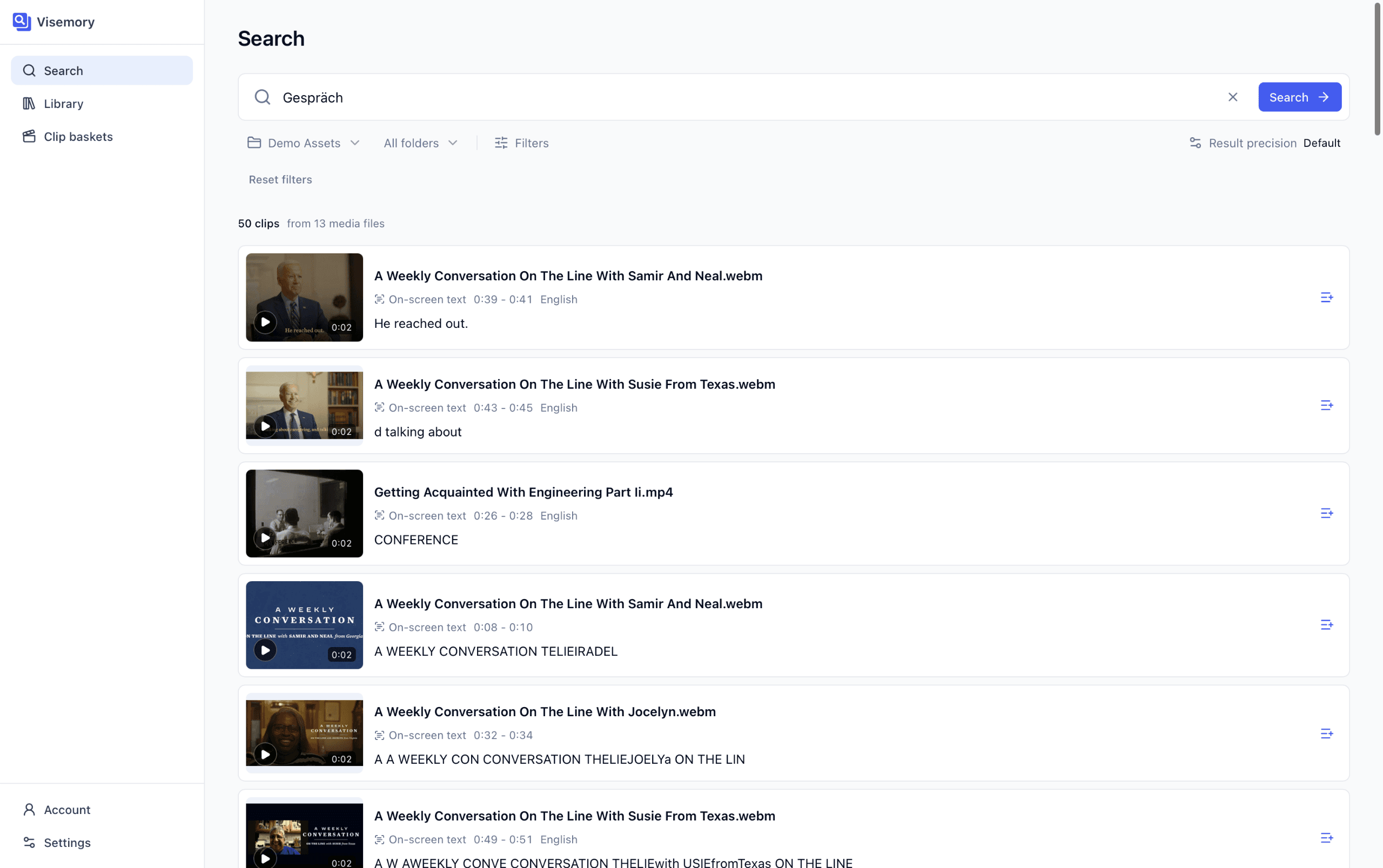The height and width of the screenshot is (868, 1383).
Task: Open the Library section
Action: (102, 103)
